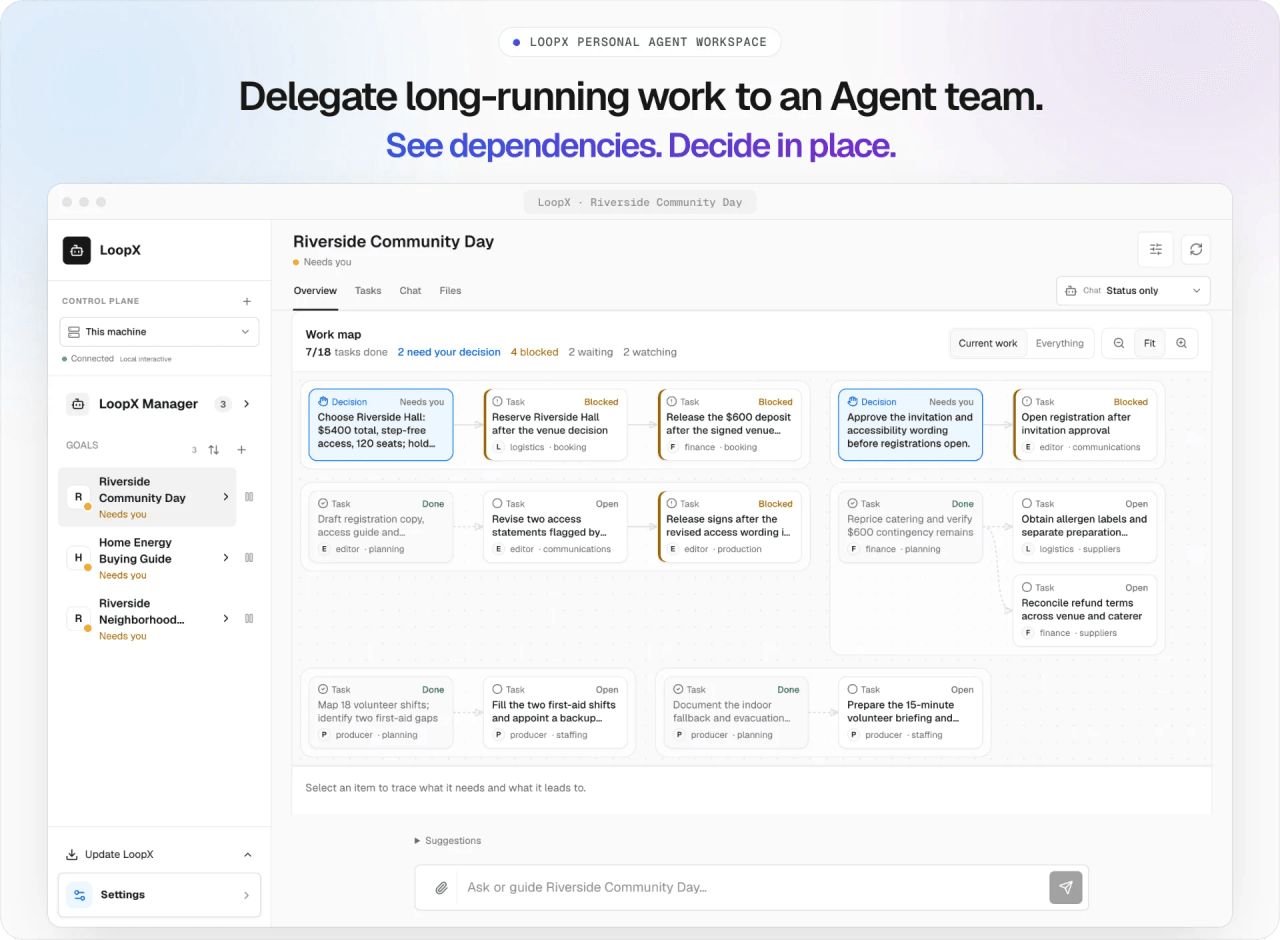Collapse the Update LoopX section chevron
The width and height of the screenshot is (1280, 940).
248,855
